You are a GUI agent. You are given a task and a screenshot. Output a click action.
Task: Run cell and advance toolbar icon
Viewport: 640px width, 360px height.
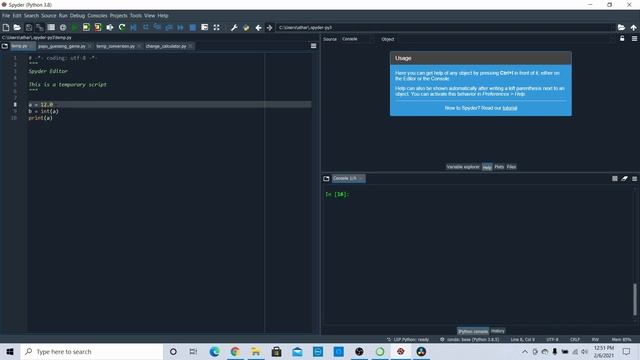98,27
